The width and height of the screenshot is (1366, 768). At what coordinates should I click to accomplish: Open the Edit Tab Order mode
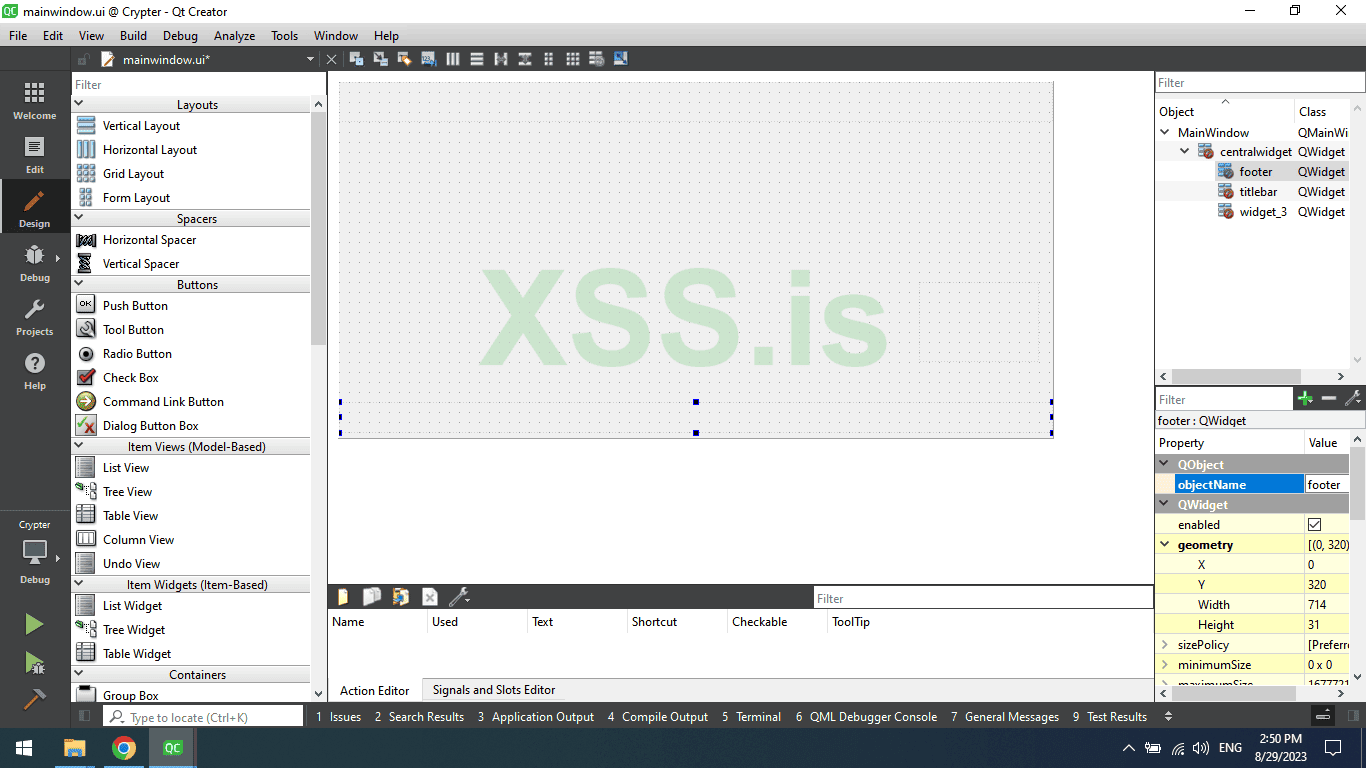[428, 58]
